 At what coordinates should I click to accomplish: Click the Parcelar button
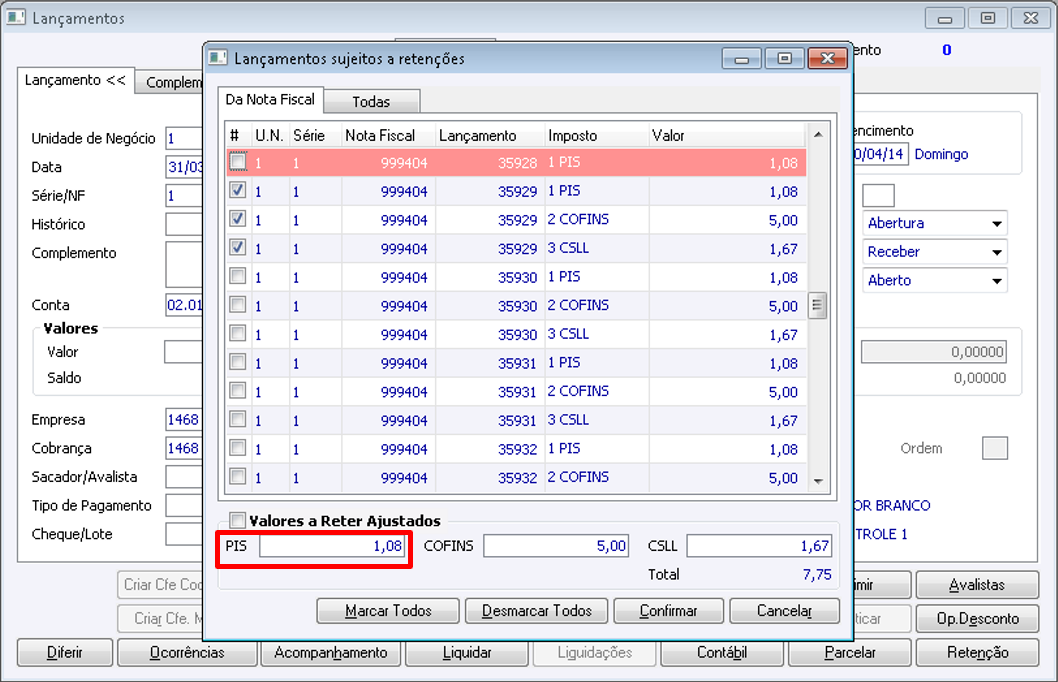(x=850, y=653)
